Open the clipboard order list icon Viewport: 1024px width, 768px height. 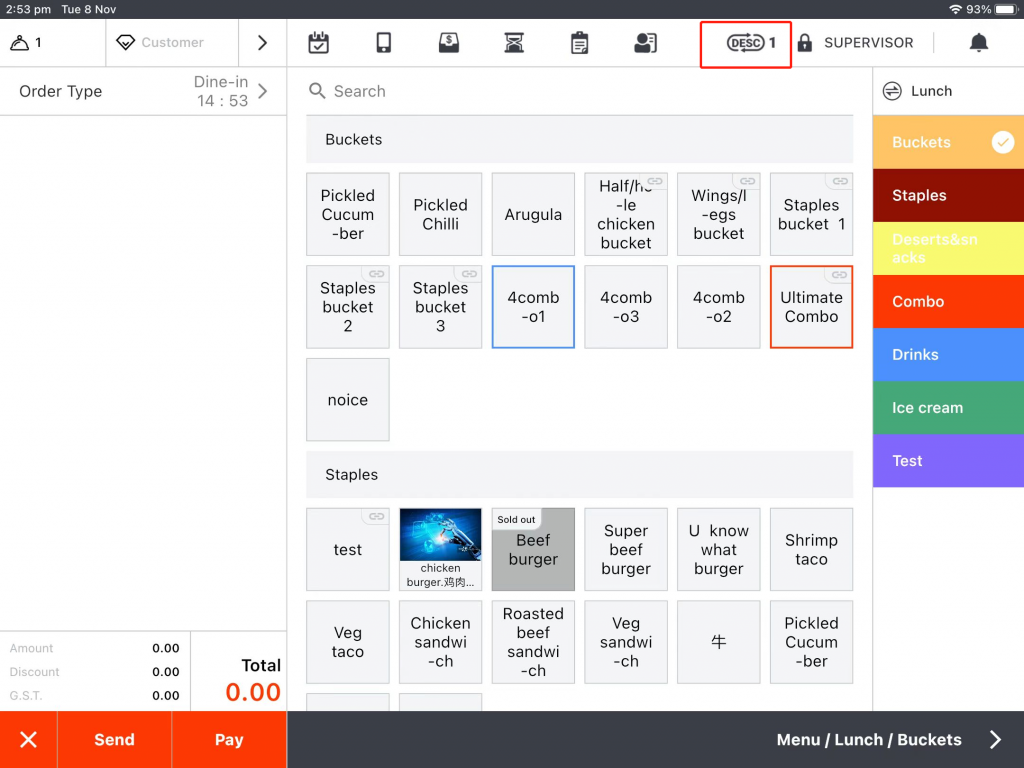coord(579,43)
